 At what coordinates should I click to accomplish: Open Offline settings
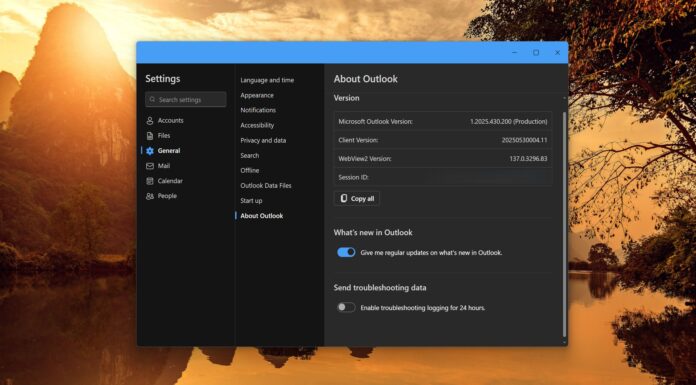pos(249,170)
